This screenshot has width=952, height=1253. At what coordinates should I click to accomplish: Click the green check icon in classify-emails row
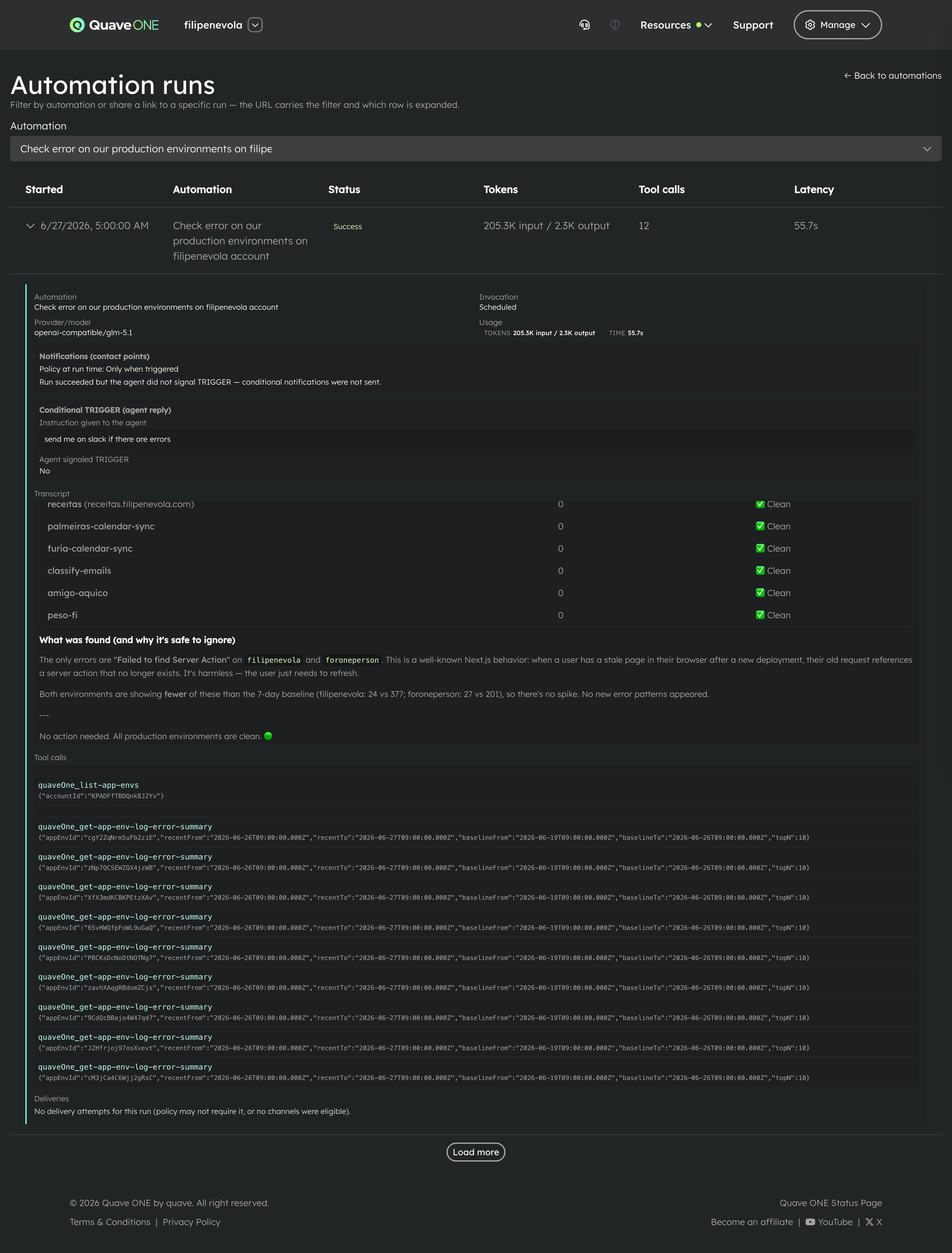point(760,570)
